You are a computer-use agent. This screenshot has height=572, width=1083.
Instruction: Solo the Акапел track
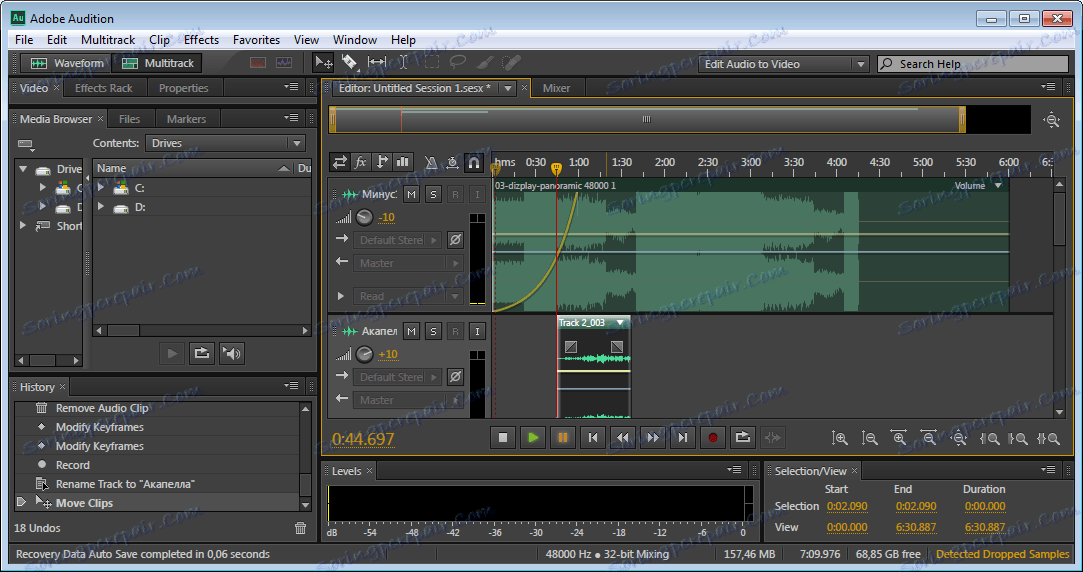433,331
